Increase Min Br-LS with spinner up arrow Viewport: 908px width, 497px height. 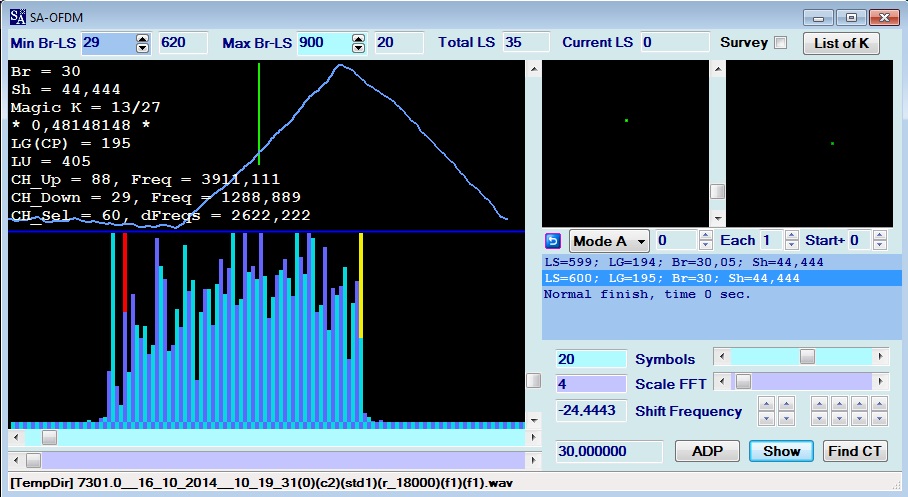(x=142, y=39)
